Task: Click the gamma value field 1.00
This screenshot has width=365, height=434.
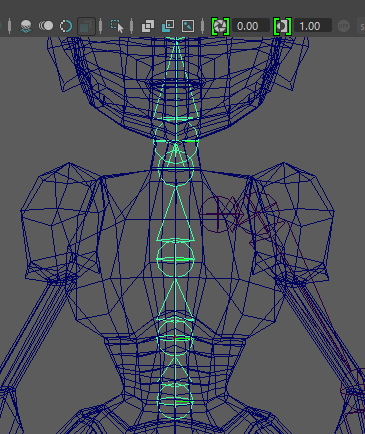Action: (x=313, y=26)
